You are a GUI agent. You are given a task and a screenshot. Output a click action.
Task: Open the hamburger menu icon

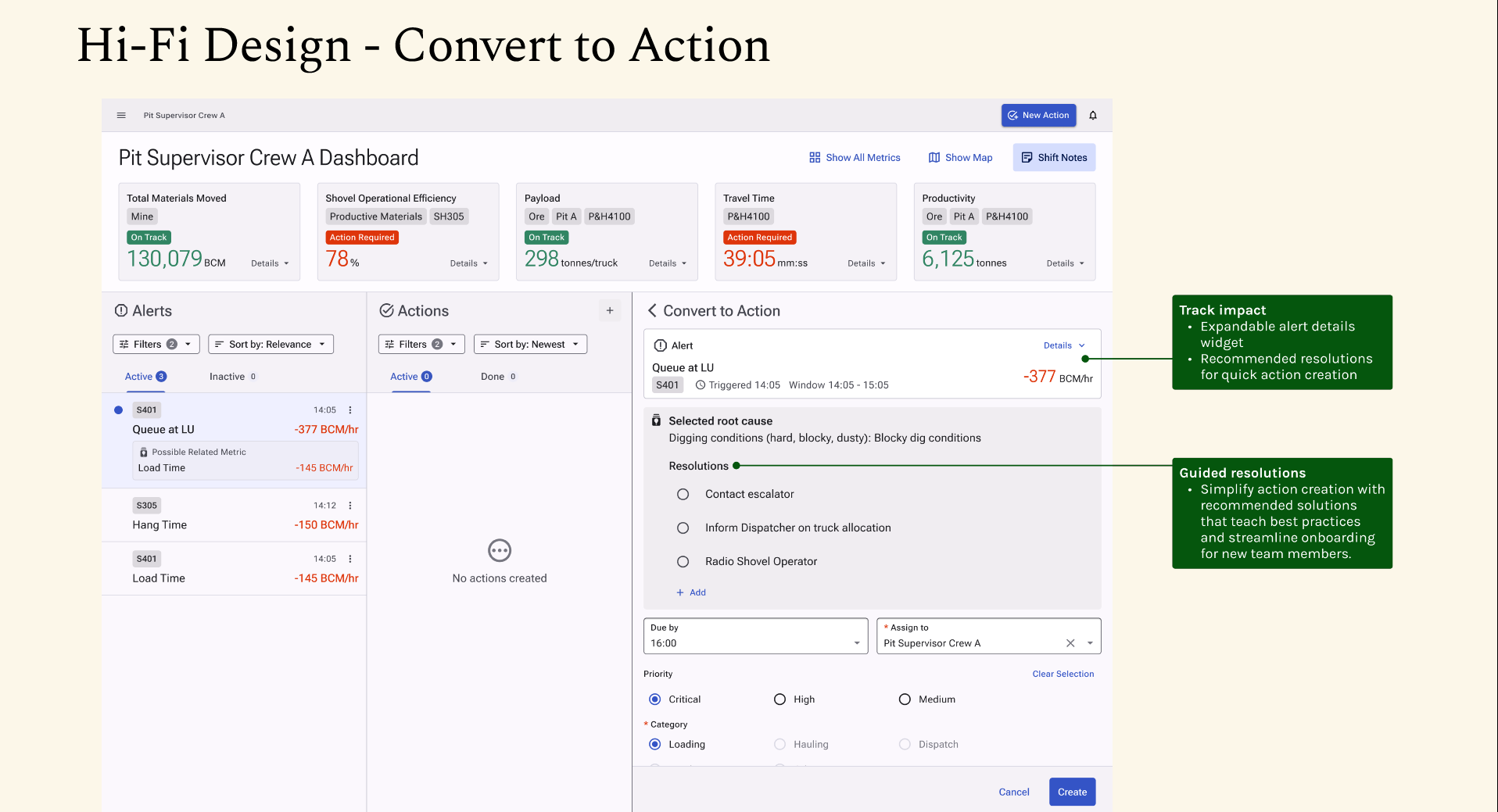click(121, 115)
